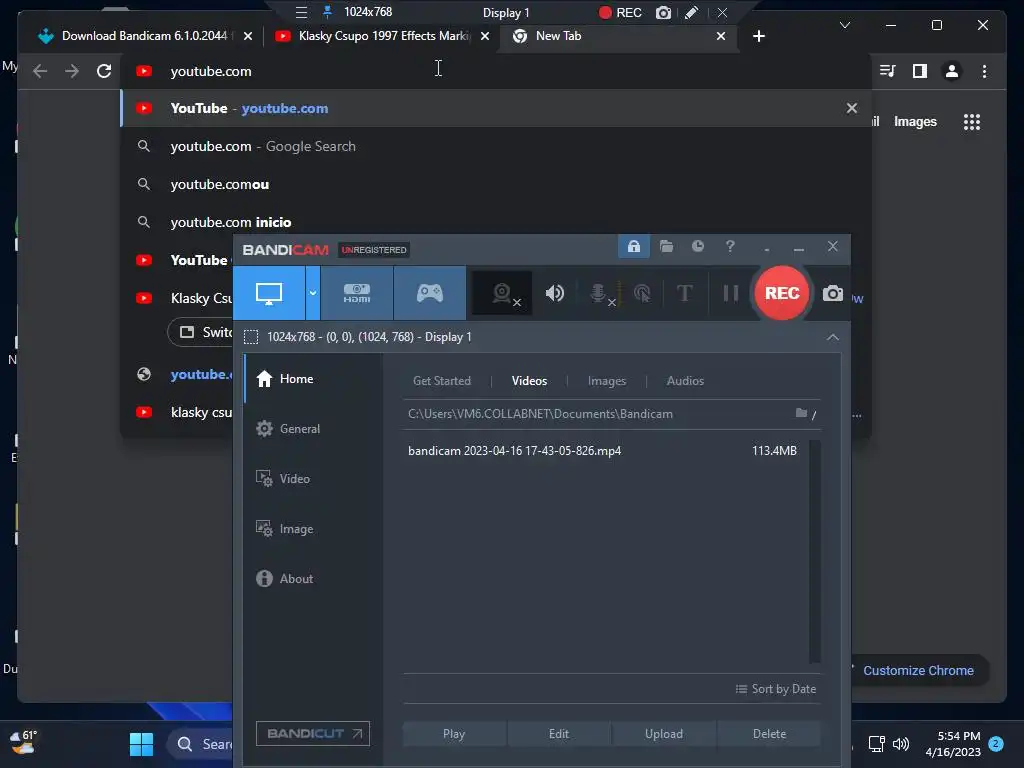1024x768 pixels.
Task: Click Customize Chrome button
Action: 919,671
